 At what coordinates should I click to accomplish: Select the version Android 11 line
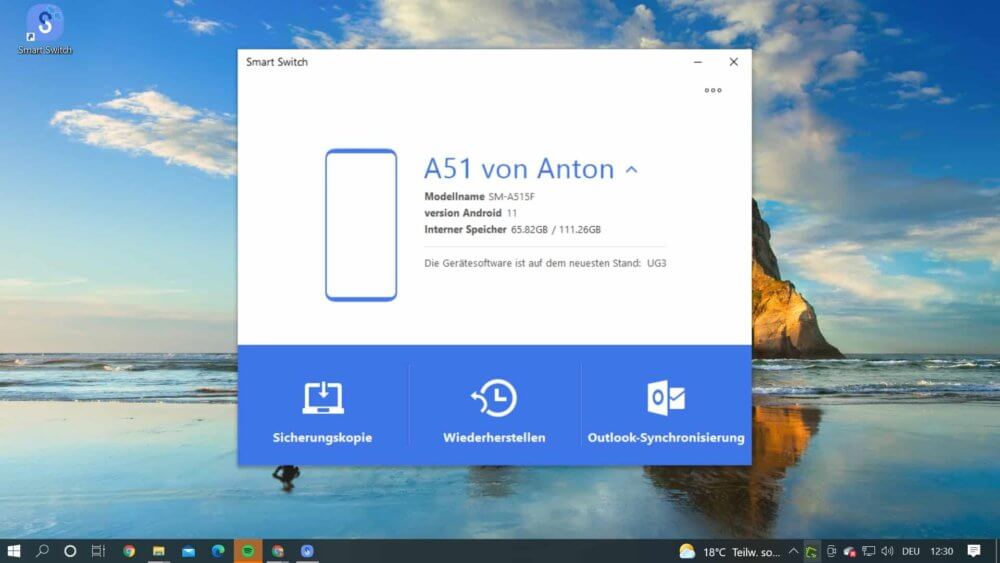tap(471, 213)
